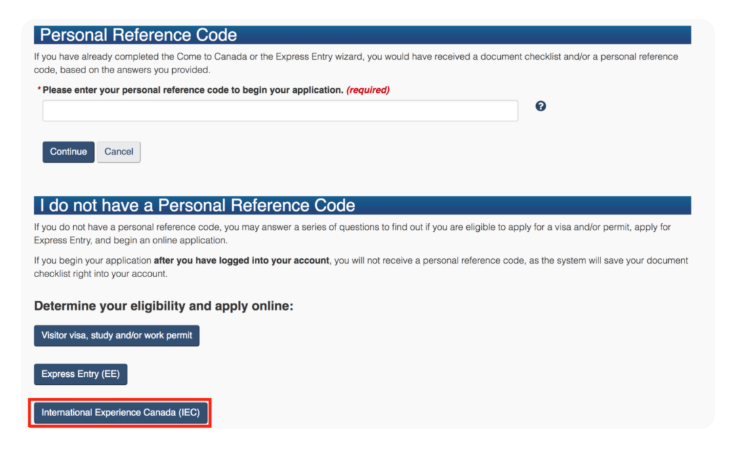The image size is (735, 451).
Task: Click the red '(required)' indicator text
Action: (367, 90)
